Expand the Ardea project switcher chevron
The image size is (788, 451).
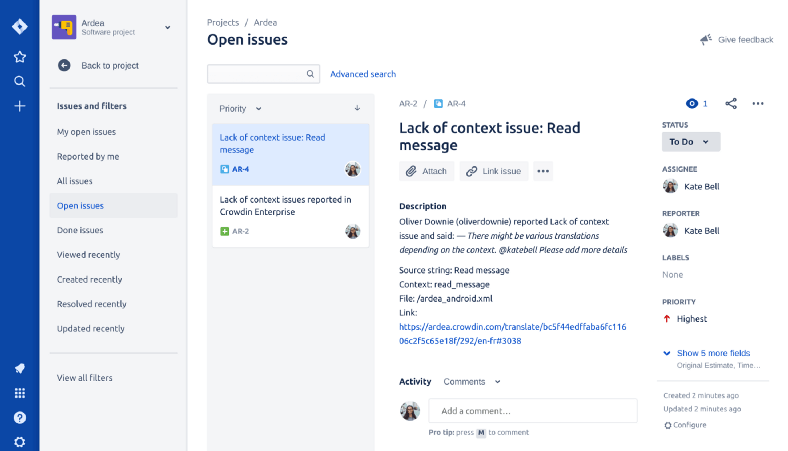tap(168, 28)
